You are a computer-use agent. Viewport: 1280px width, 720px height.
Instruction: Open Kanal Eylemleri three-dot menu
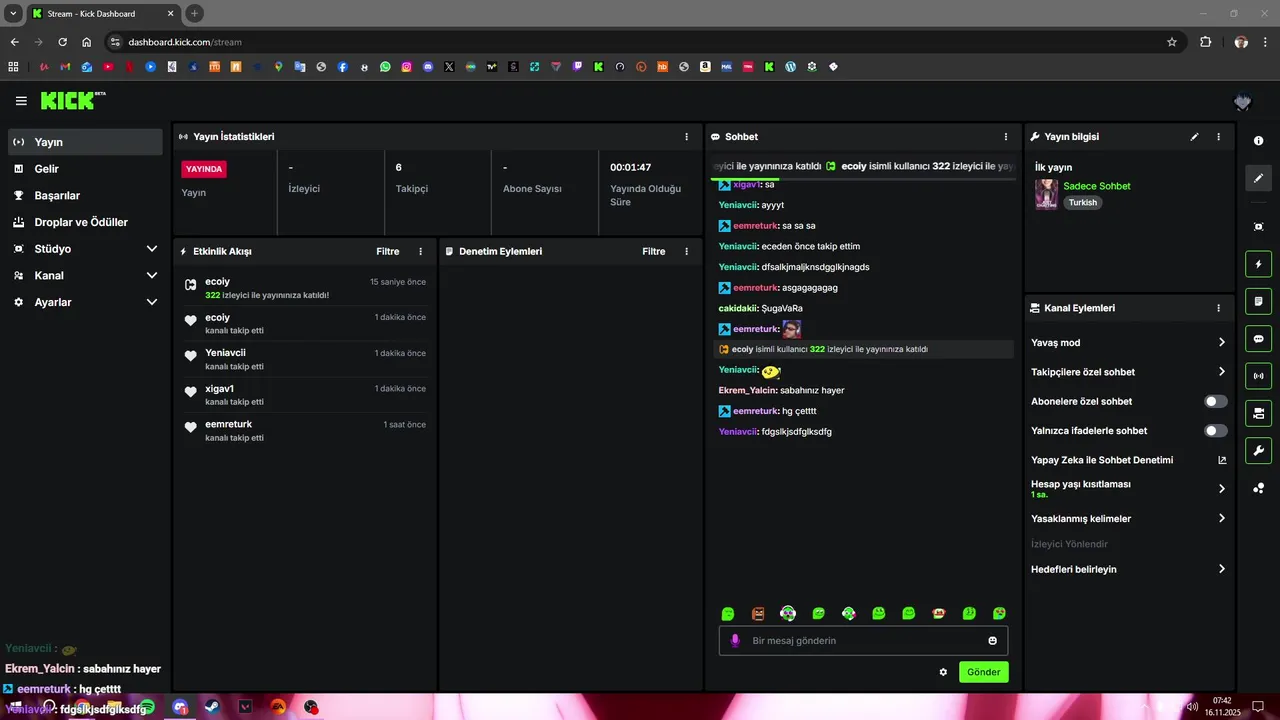pyautogui.click(x=1218, y=309)
